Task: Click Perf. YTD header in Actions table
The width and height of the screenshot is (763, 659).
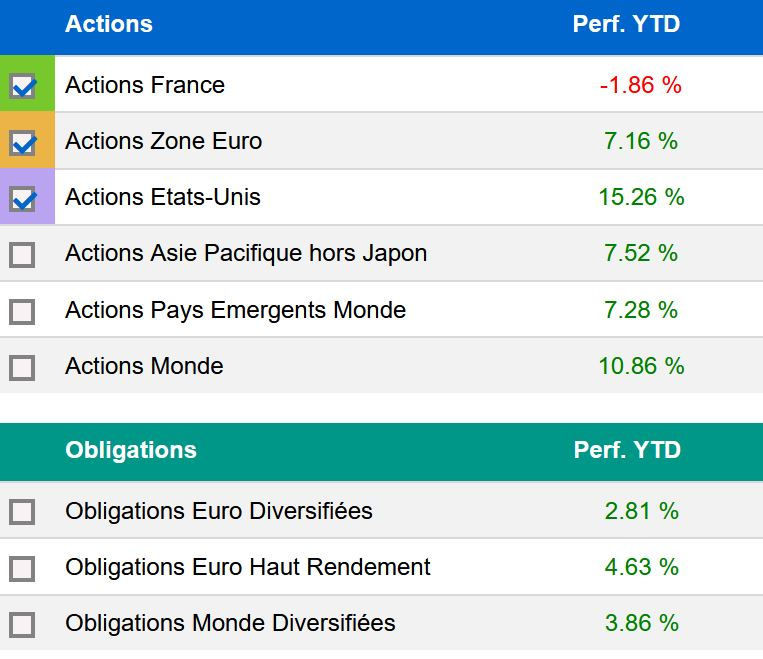Action: 626,24
